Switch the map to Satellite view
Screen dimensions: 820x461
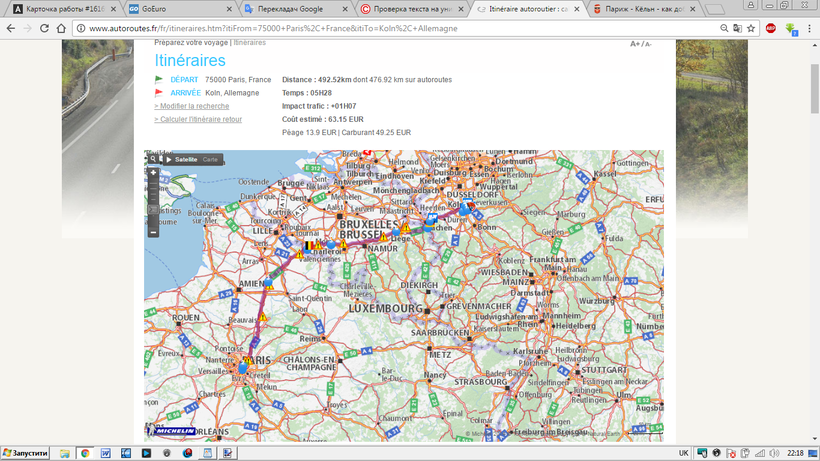point(186,159)
